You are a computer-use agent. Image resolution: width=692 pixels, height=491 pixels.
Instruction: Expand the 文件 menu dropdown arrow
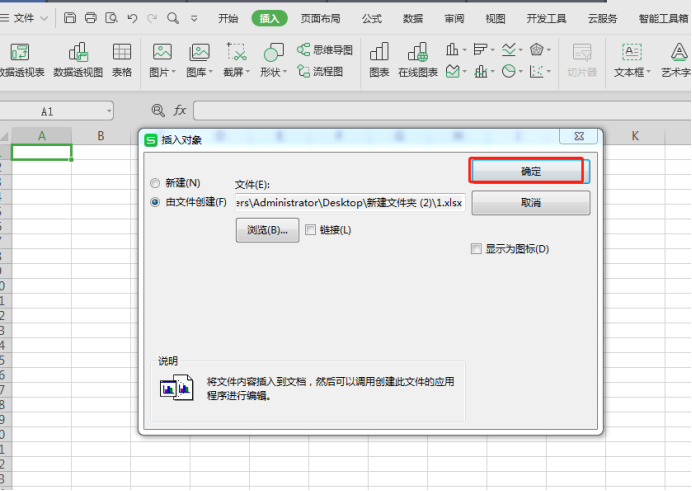pos(44,19)
